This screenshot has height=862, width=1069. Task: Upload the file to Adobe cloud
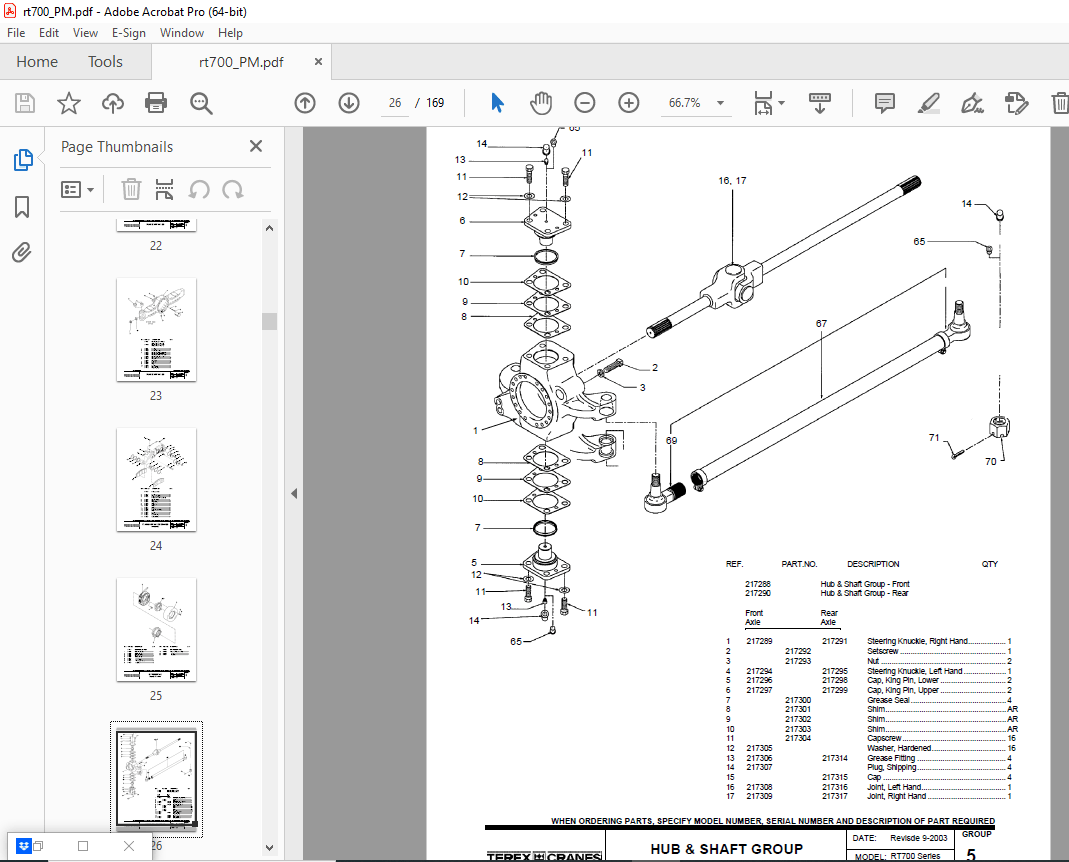point(112,102)
